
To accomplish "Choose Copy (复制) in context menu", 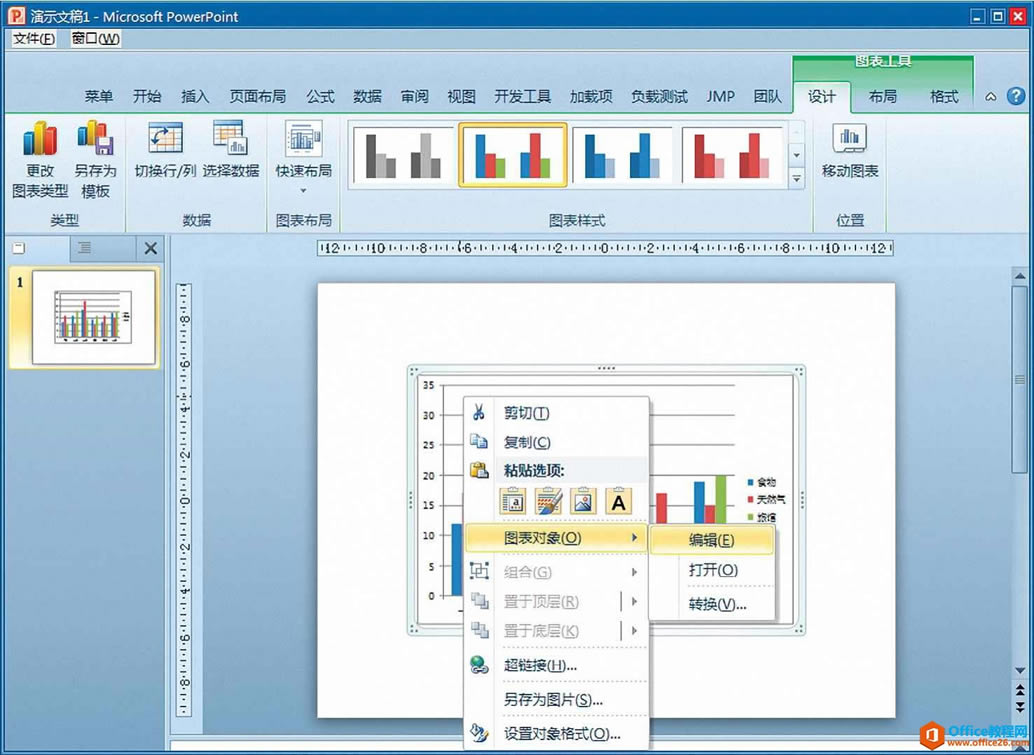I will point(557,442).
